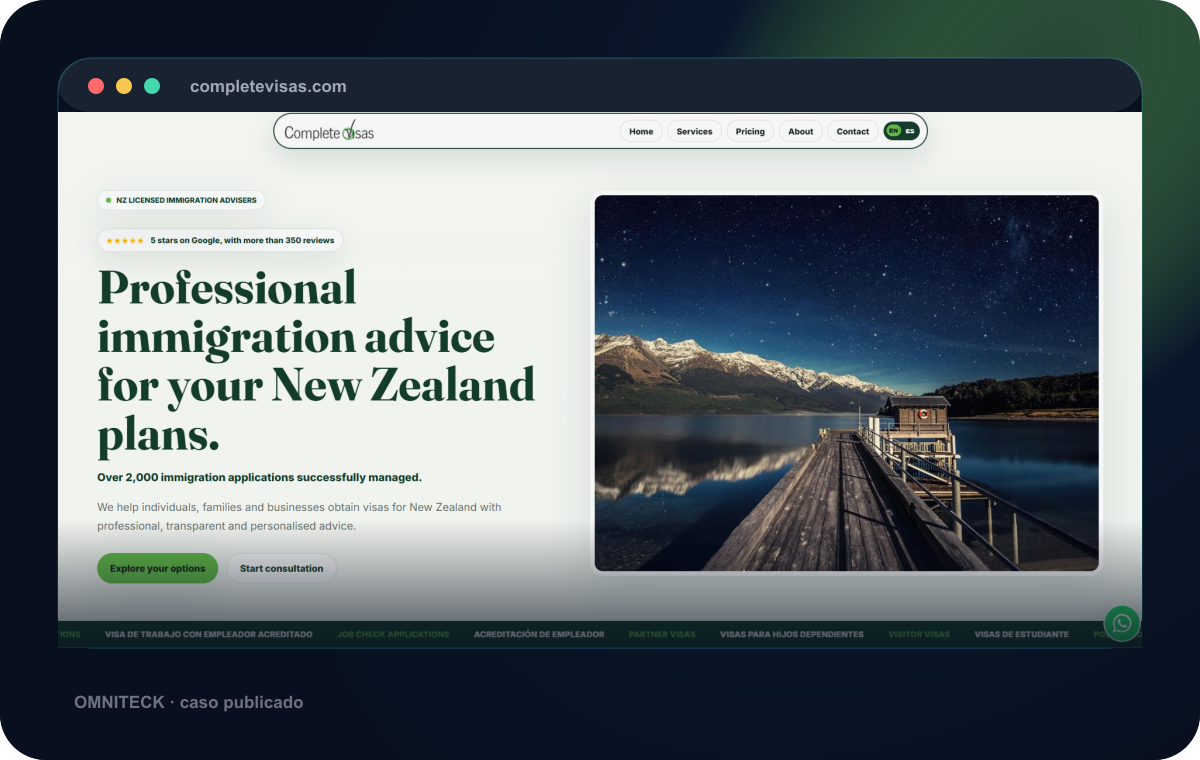Click the 5 stars on Google reviews badge
The height and width of the screenshot is (760, 1200).
pos(220,240)
